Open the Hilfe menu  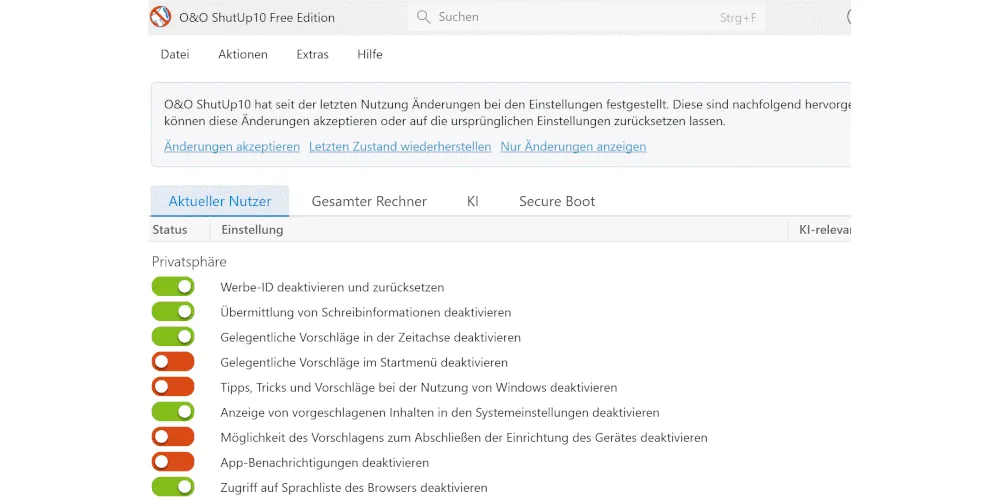coord(370,54)
